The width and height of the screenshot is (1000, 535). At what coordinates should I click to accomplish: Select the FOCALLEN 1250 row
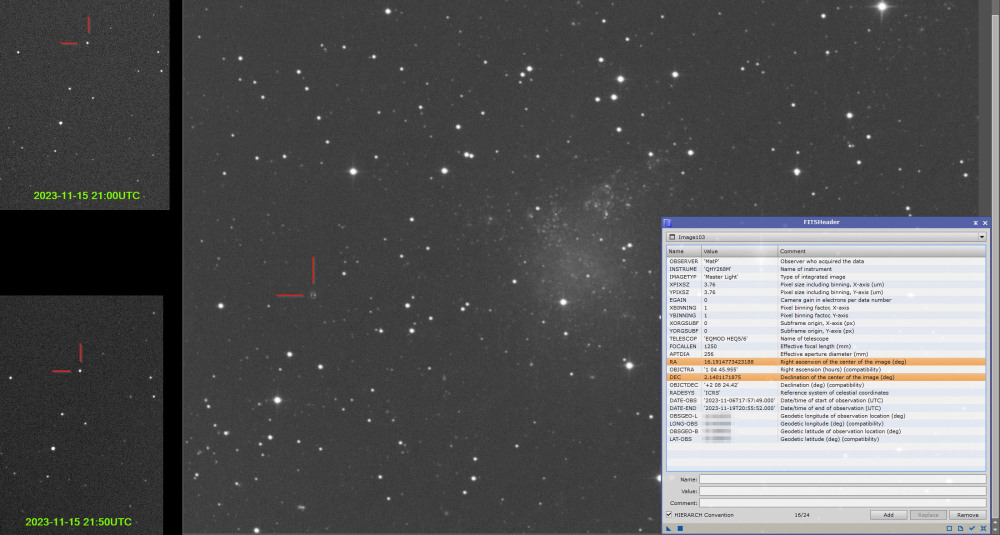(826, 346)
